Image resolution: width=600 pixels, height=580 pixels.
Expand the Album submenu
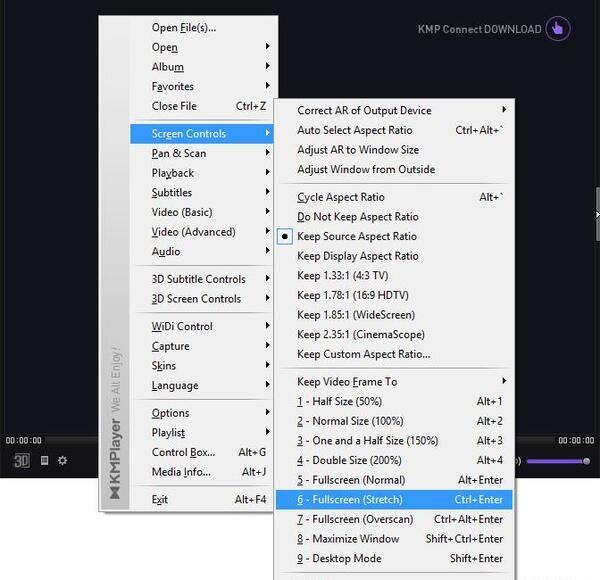coord(202,67)
